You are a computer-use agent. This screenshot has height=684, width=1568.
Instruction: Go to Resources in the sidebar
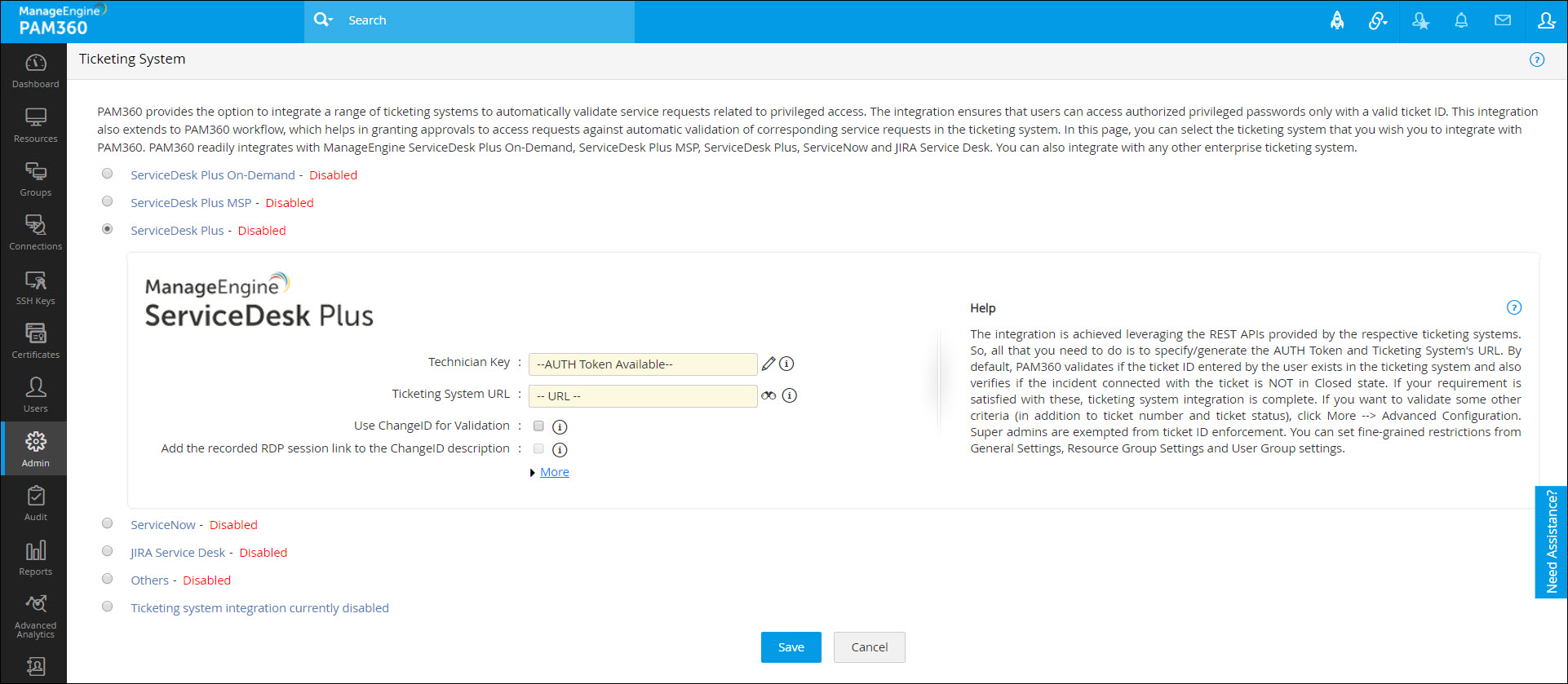(x=35, y=125)
